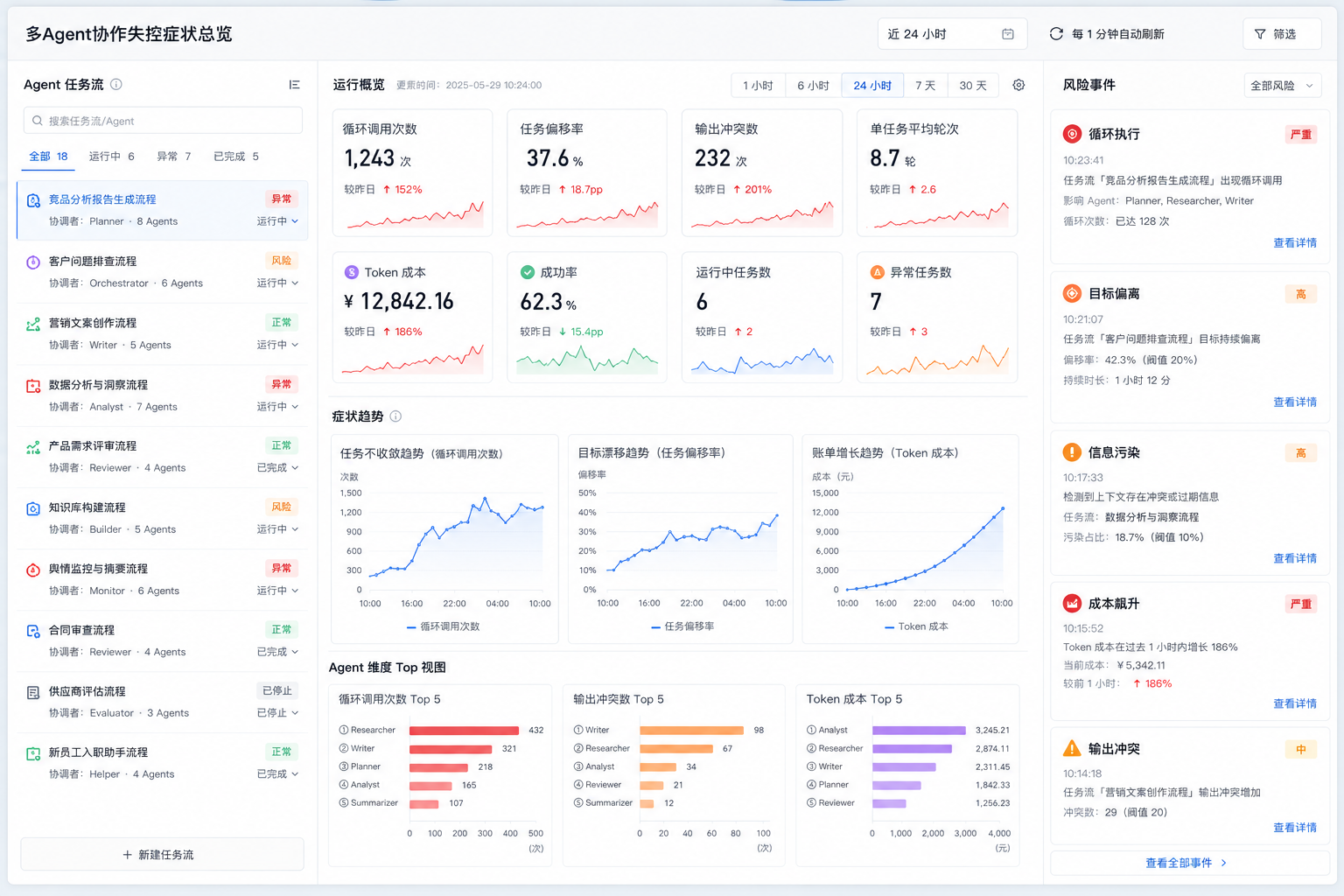Click the 竞品分析报告生成流程 task icon
1344x896 pixels.
point(33,200)
